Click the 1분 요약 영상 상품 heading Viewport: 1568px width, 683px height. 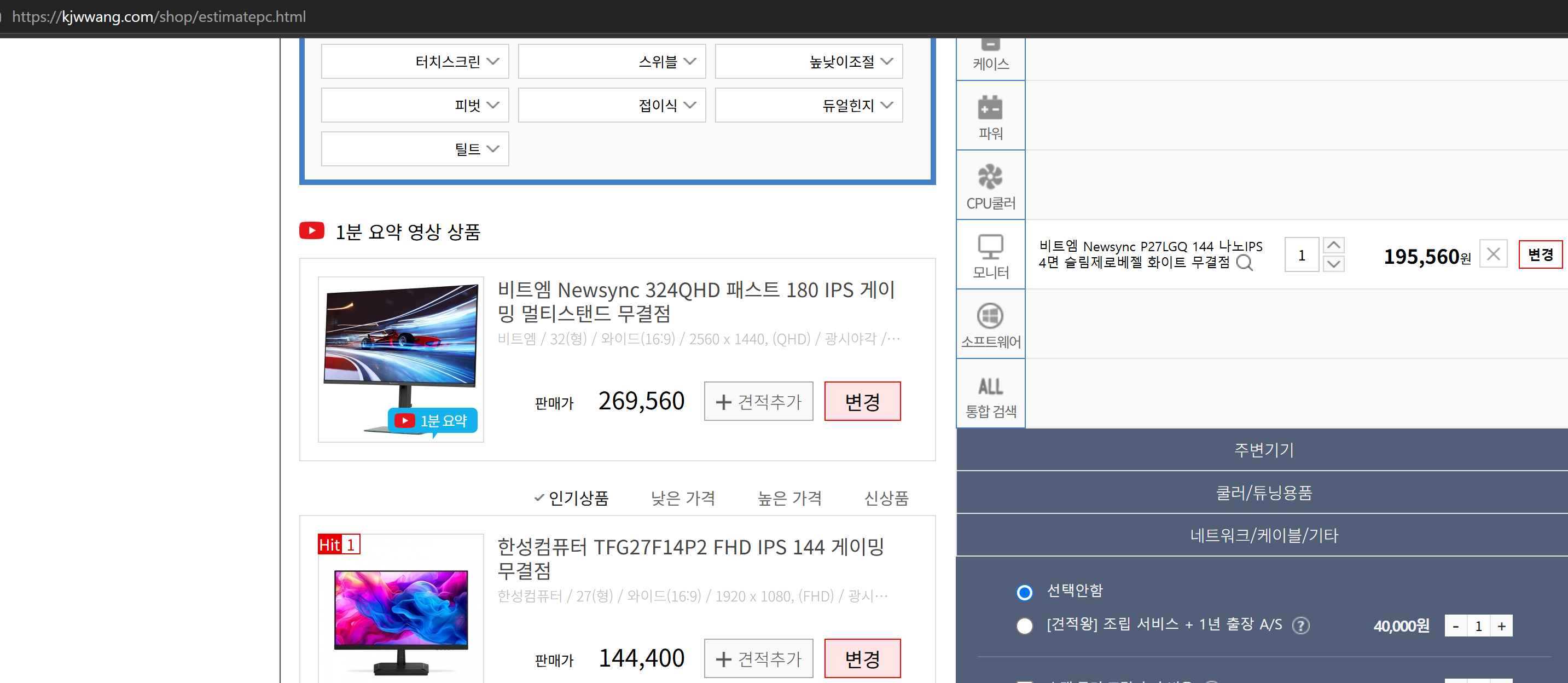(408, 231)
